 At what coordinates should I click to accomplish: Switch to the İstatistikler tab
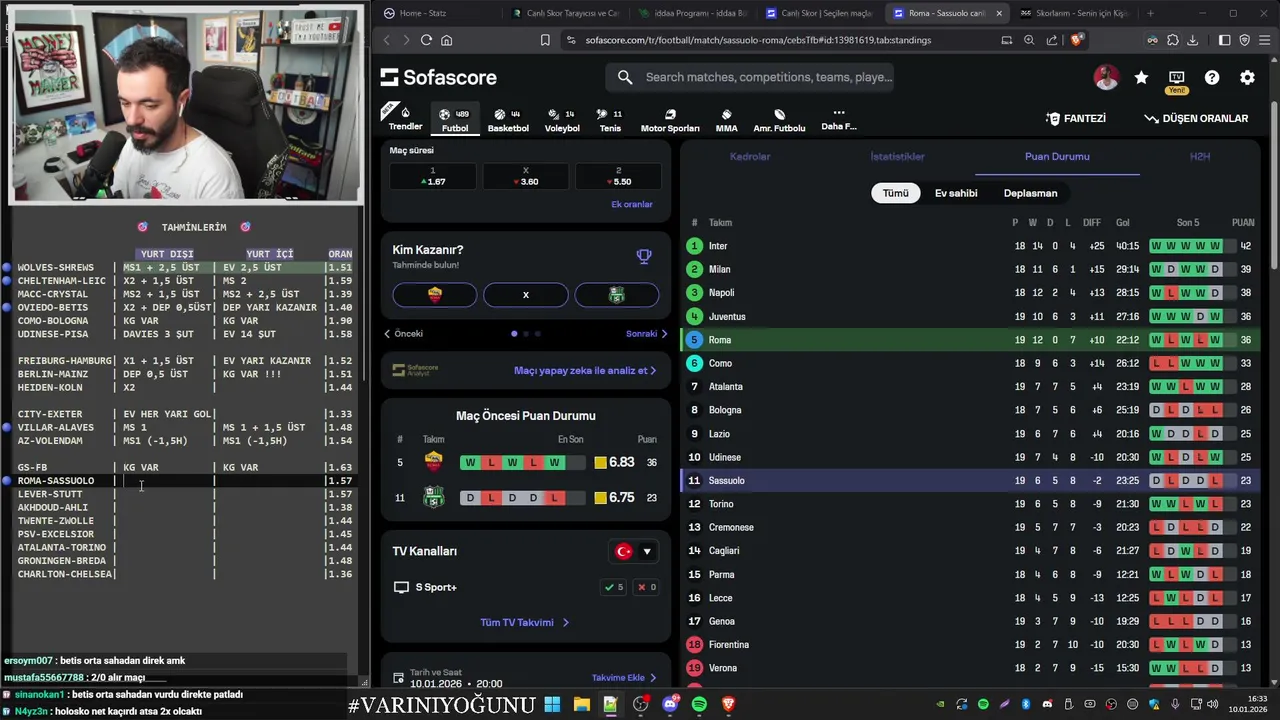pyautogui.click(x=897, y=157)
